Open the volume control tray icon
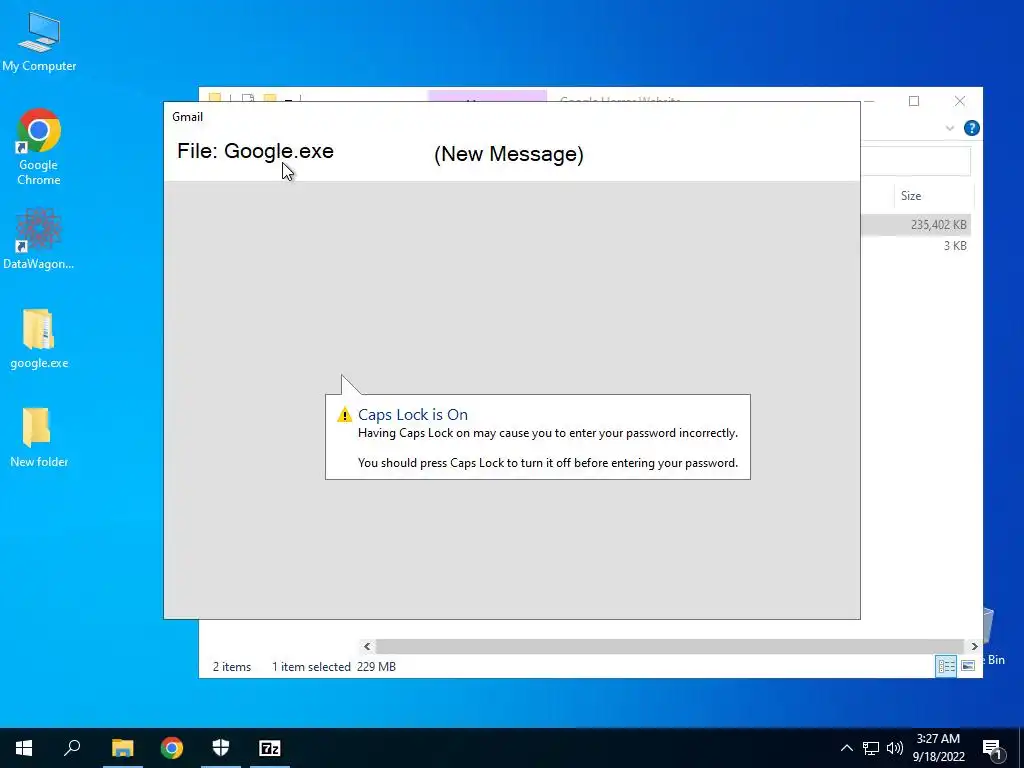The height and width of the screenshot is (768, 1024). click(895, 748)
